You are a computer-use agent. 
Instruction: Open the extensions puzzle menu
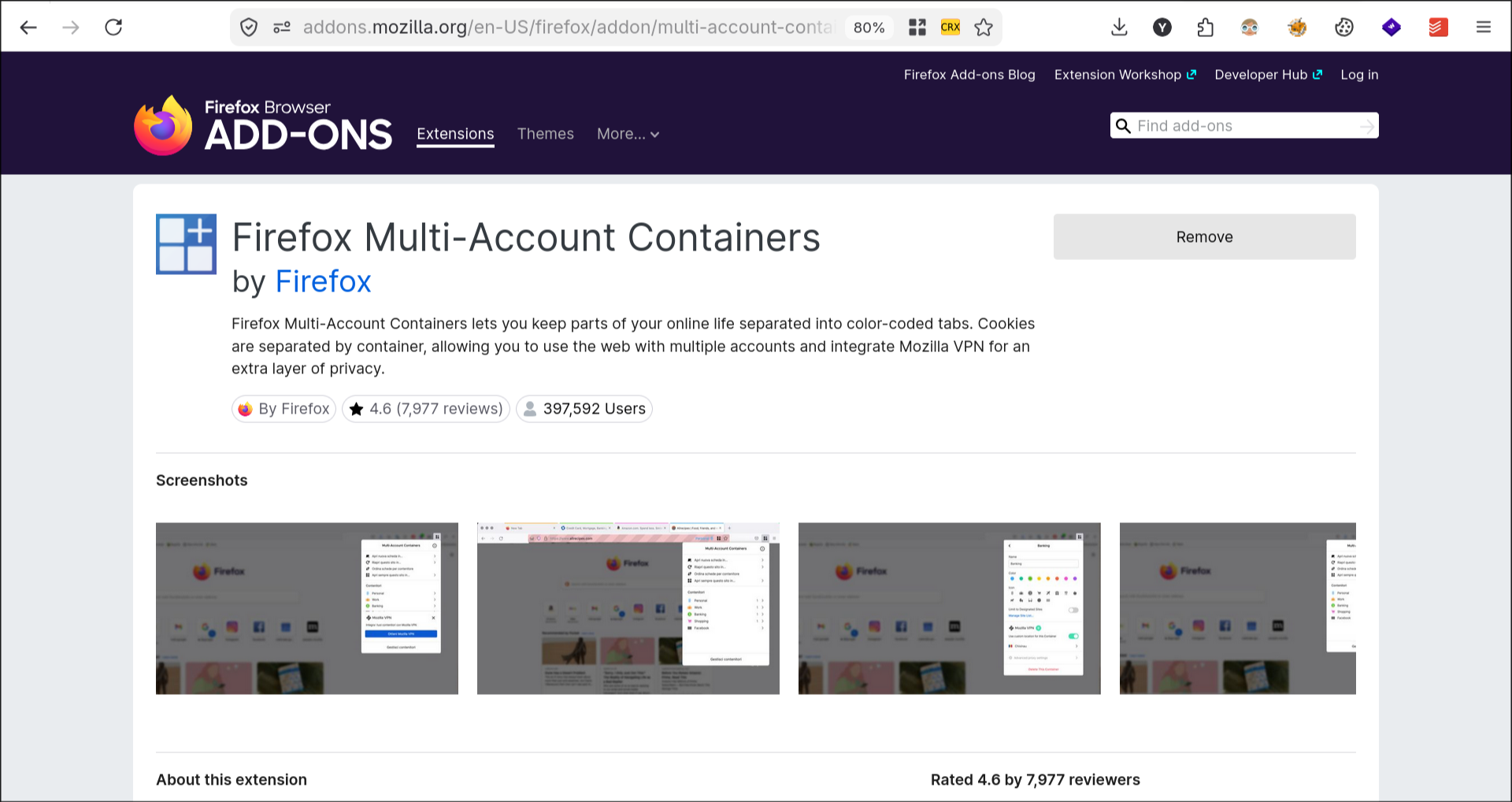(x=1206, y=28)
